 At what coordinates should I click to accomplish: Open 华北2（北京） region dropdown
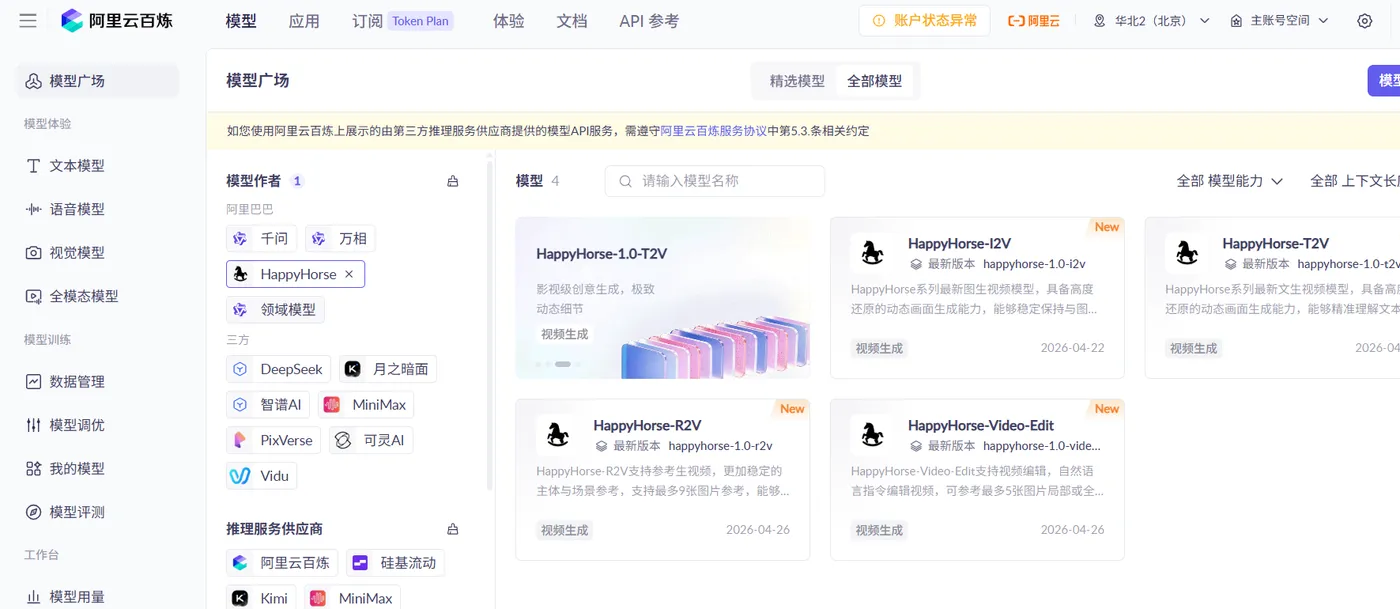pos(1151,21)
